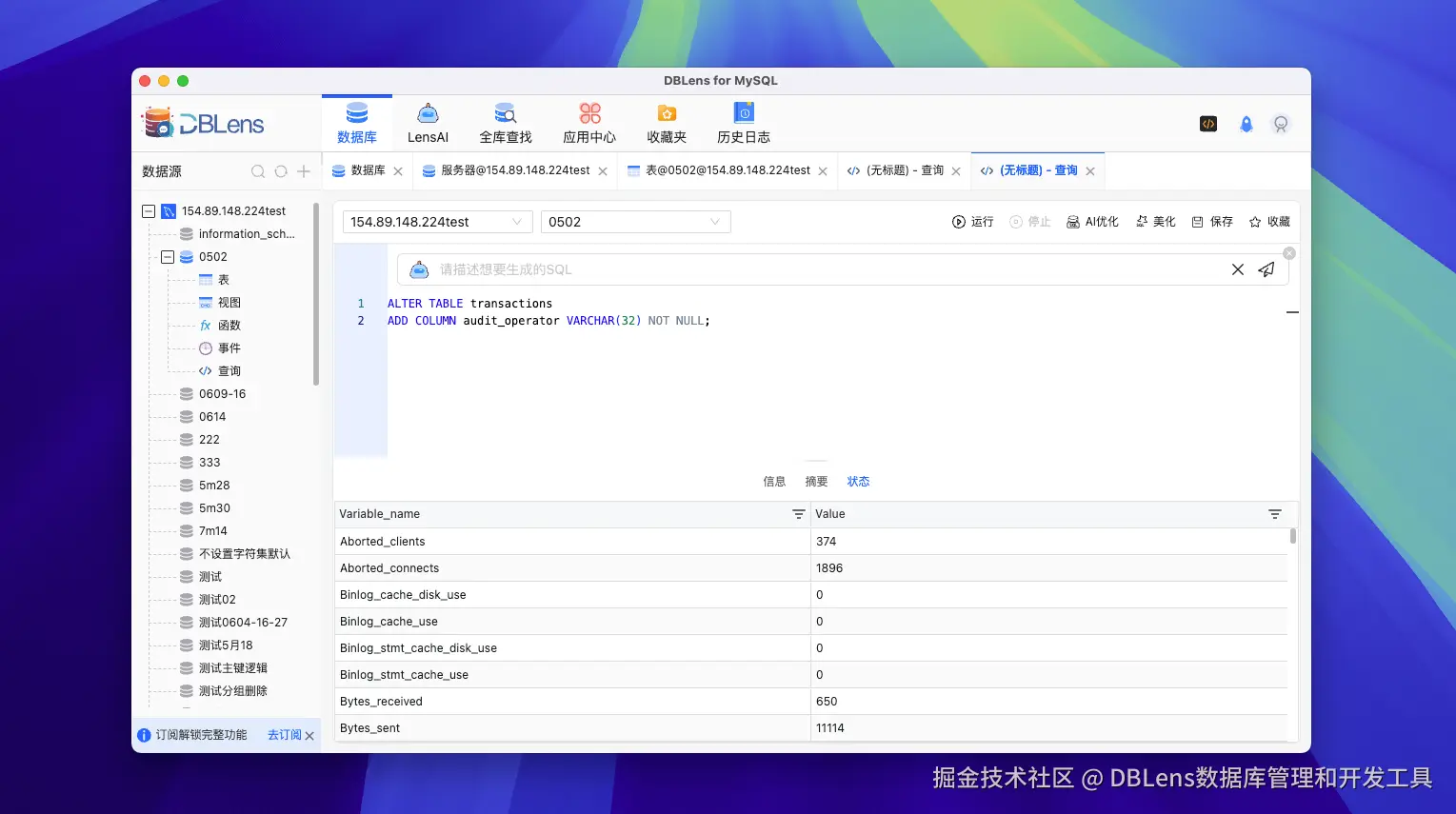Open the 数据库 toolbar section
Screen dimensions: 1456x814
point(357,124)
